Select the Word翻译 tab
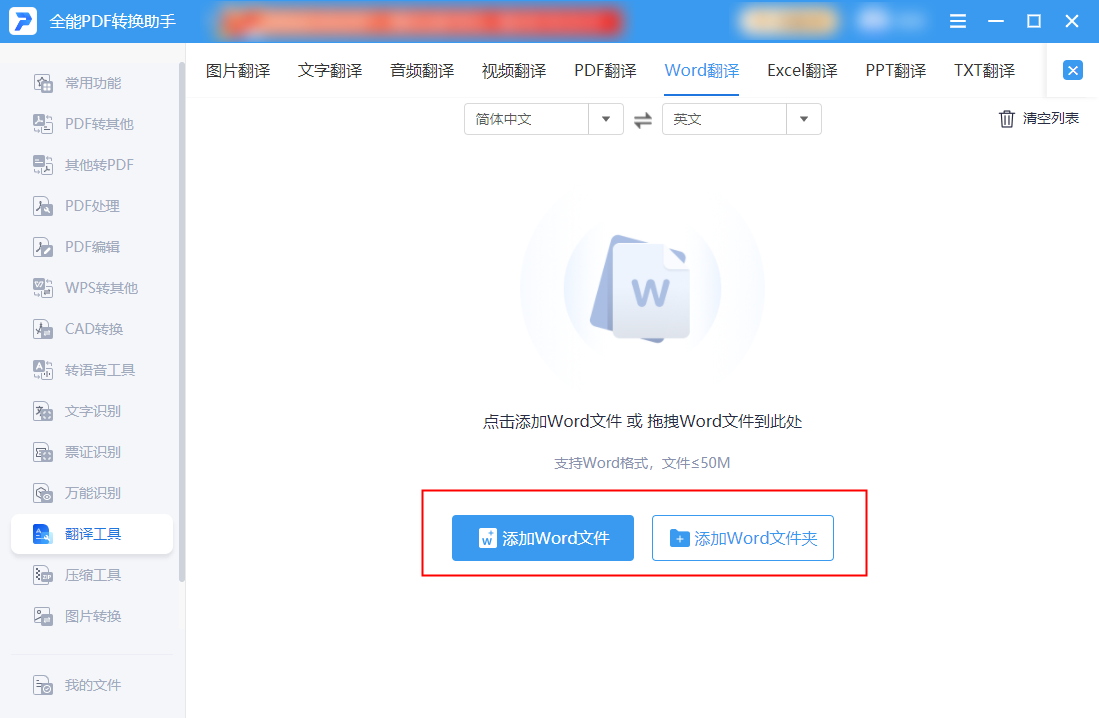The image size is (1099, 718). coord(702,71)
